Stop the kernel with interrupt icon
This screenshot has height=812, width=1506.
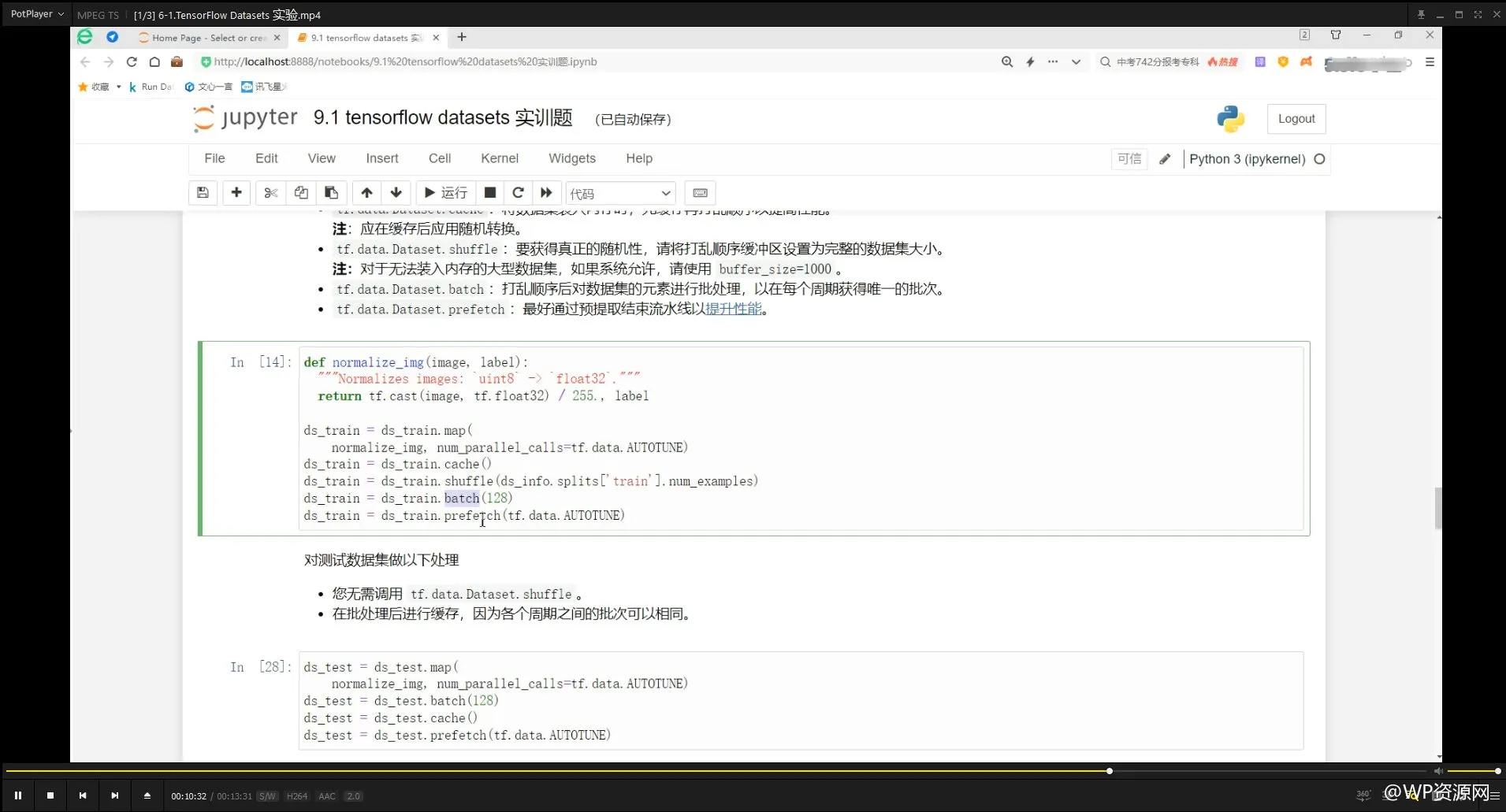point(489,193)
